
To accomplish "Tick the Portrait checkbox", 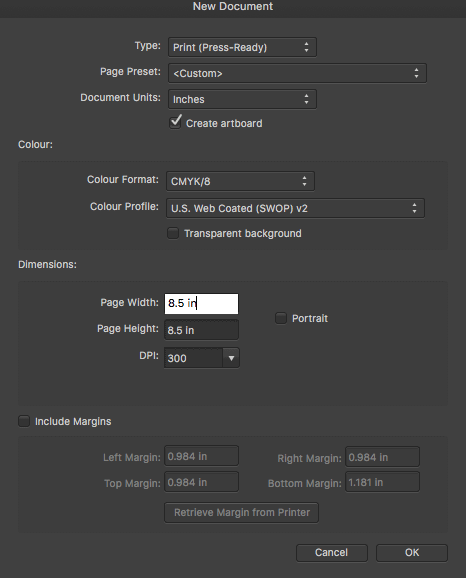I will point(281,318).
